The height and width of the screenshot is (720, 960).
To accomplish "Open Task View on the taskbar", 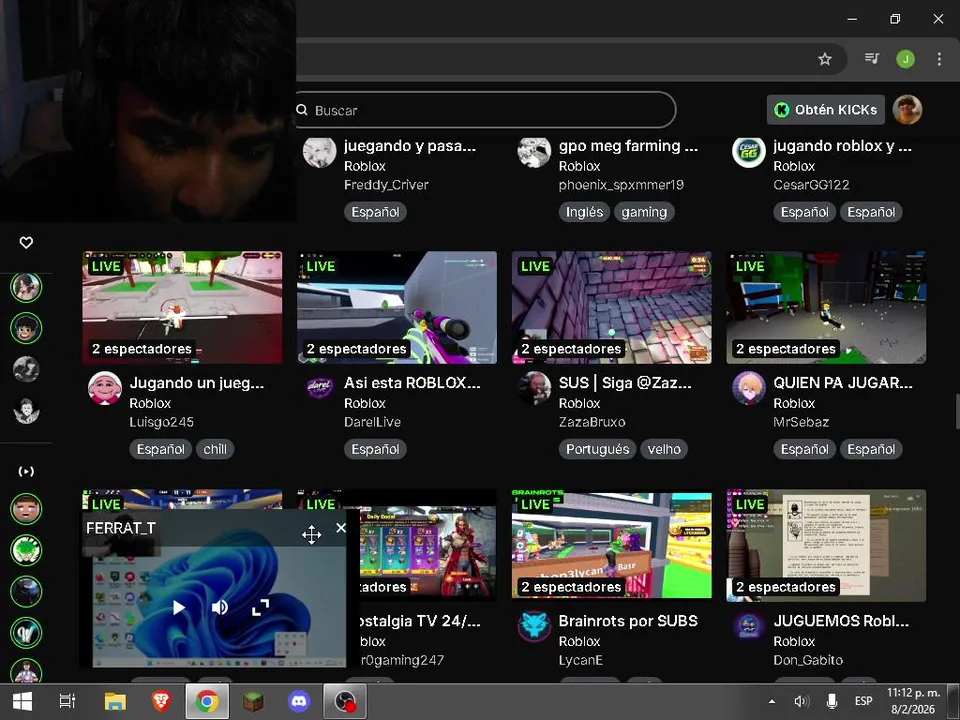I will click(x=67, y=701).
